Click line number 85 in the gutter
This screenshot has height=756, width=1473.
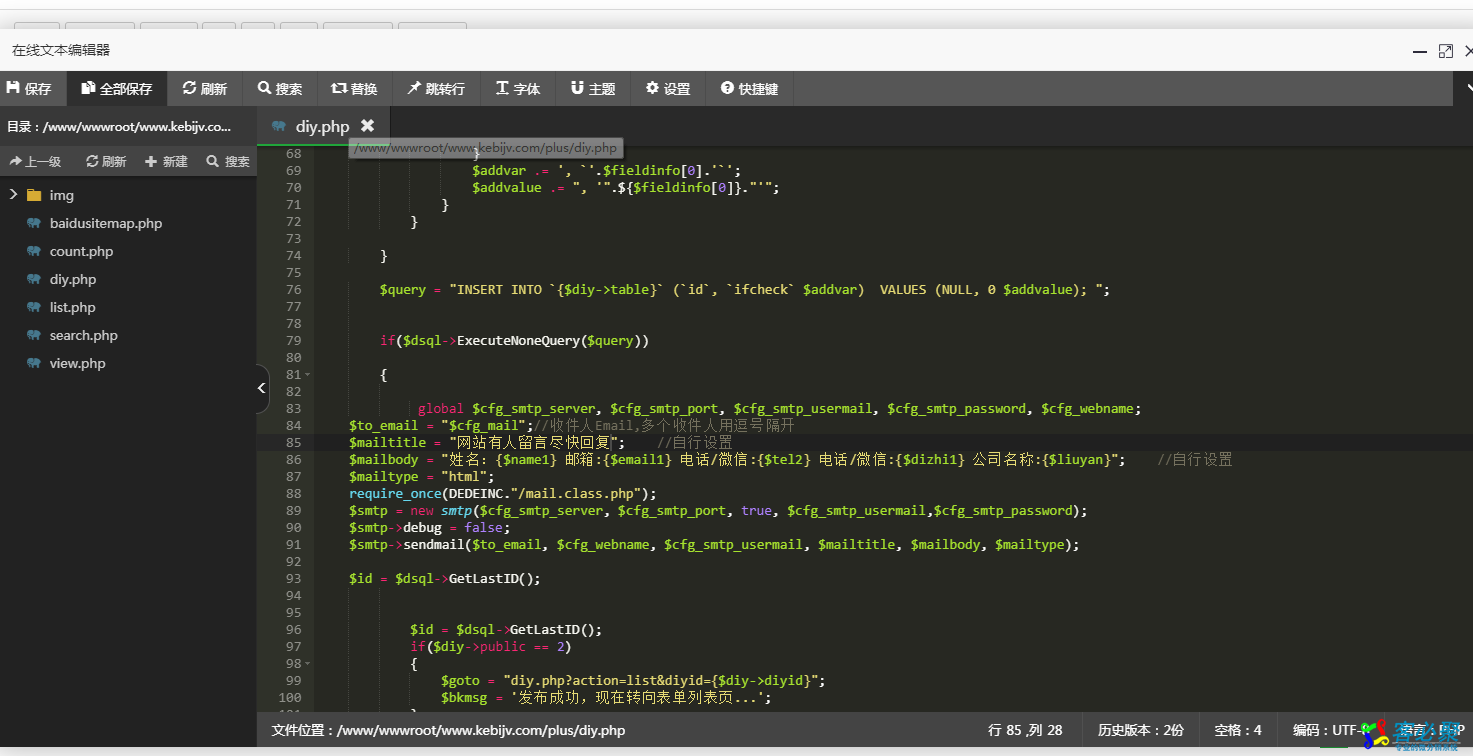(293, 442)
